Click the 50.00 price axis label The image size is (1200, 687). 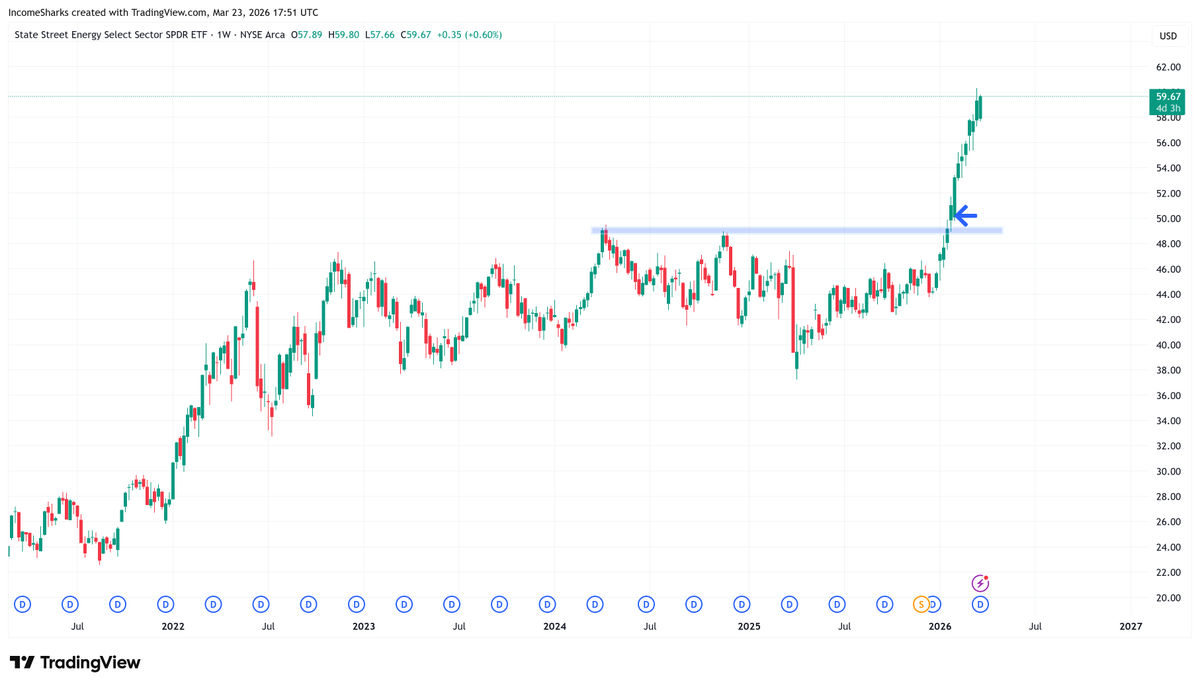1168,219
